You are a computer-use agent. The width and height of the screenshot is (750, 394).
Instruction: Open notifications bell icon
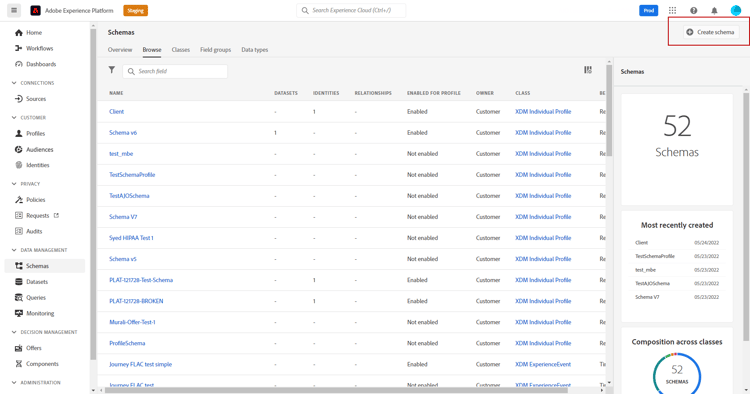714,10
